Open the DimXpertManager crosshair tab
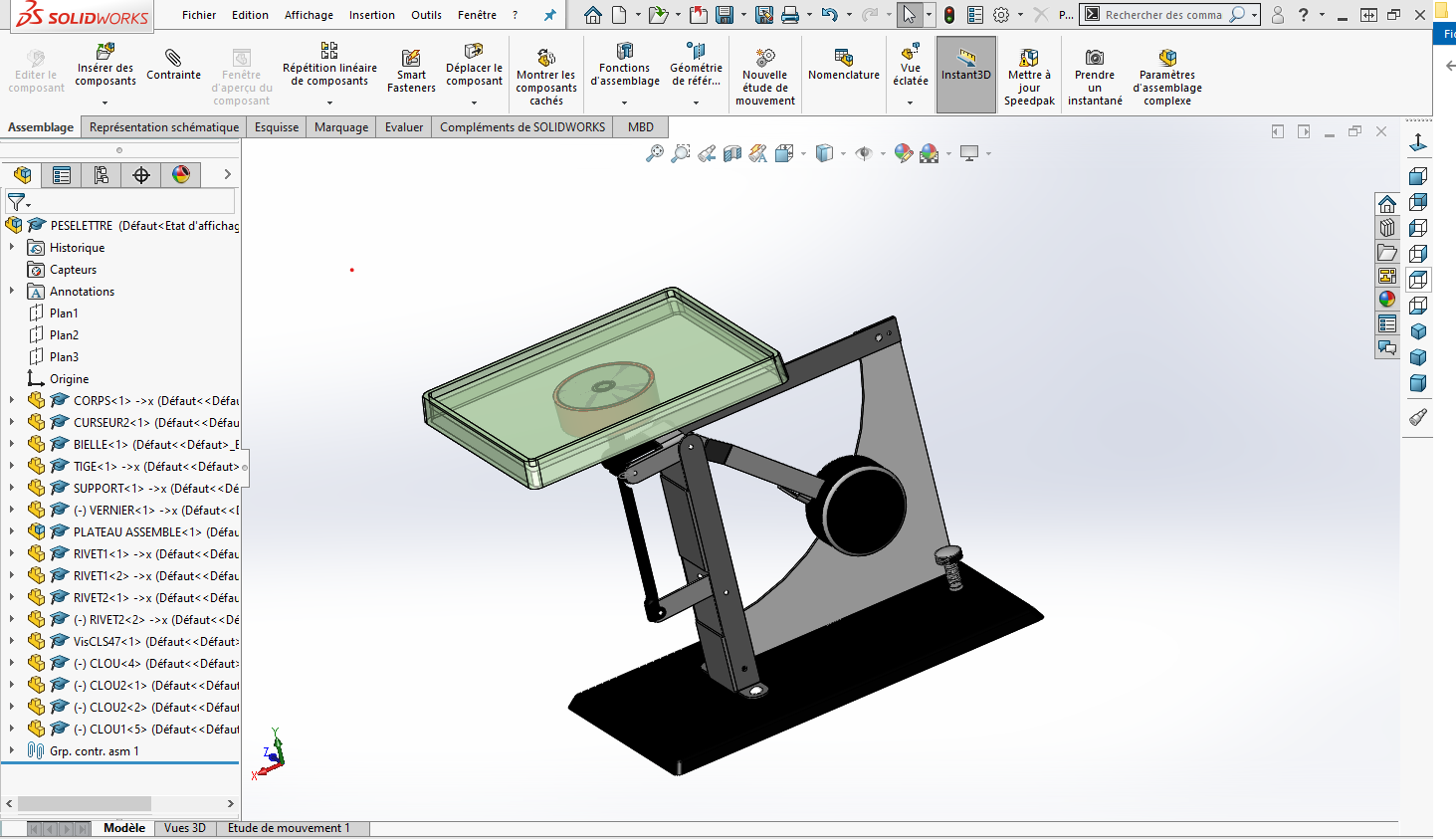1456x839 pixels. click(141, 175)
